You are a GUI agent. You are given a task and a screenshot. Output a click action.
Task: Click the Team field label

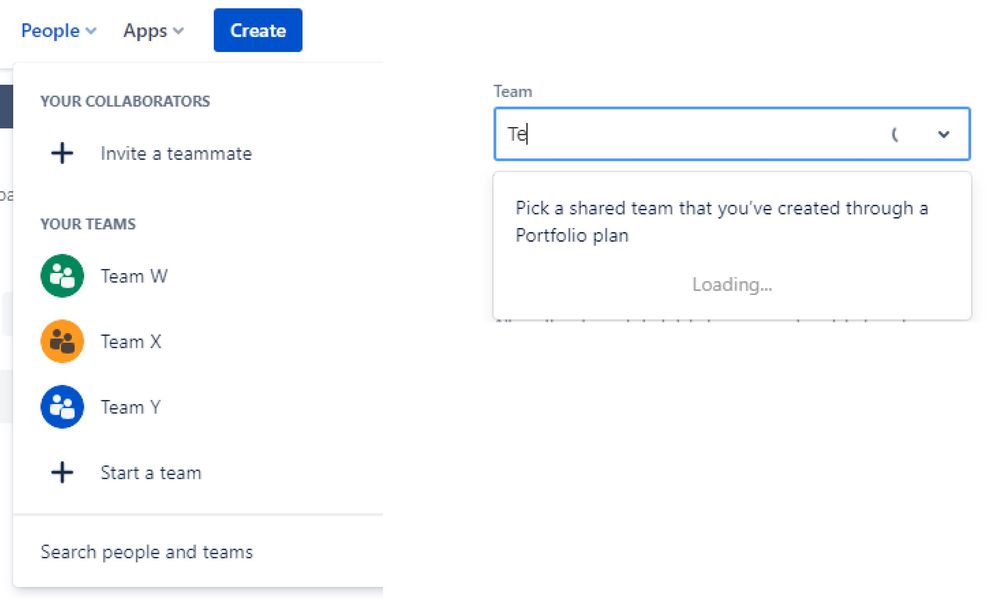(x=513, y=92)
